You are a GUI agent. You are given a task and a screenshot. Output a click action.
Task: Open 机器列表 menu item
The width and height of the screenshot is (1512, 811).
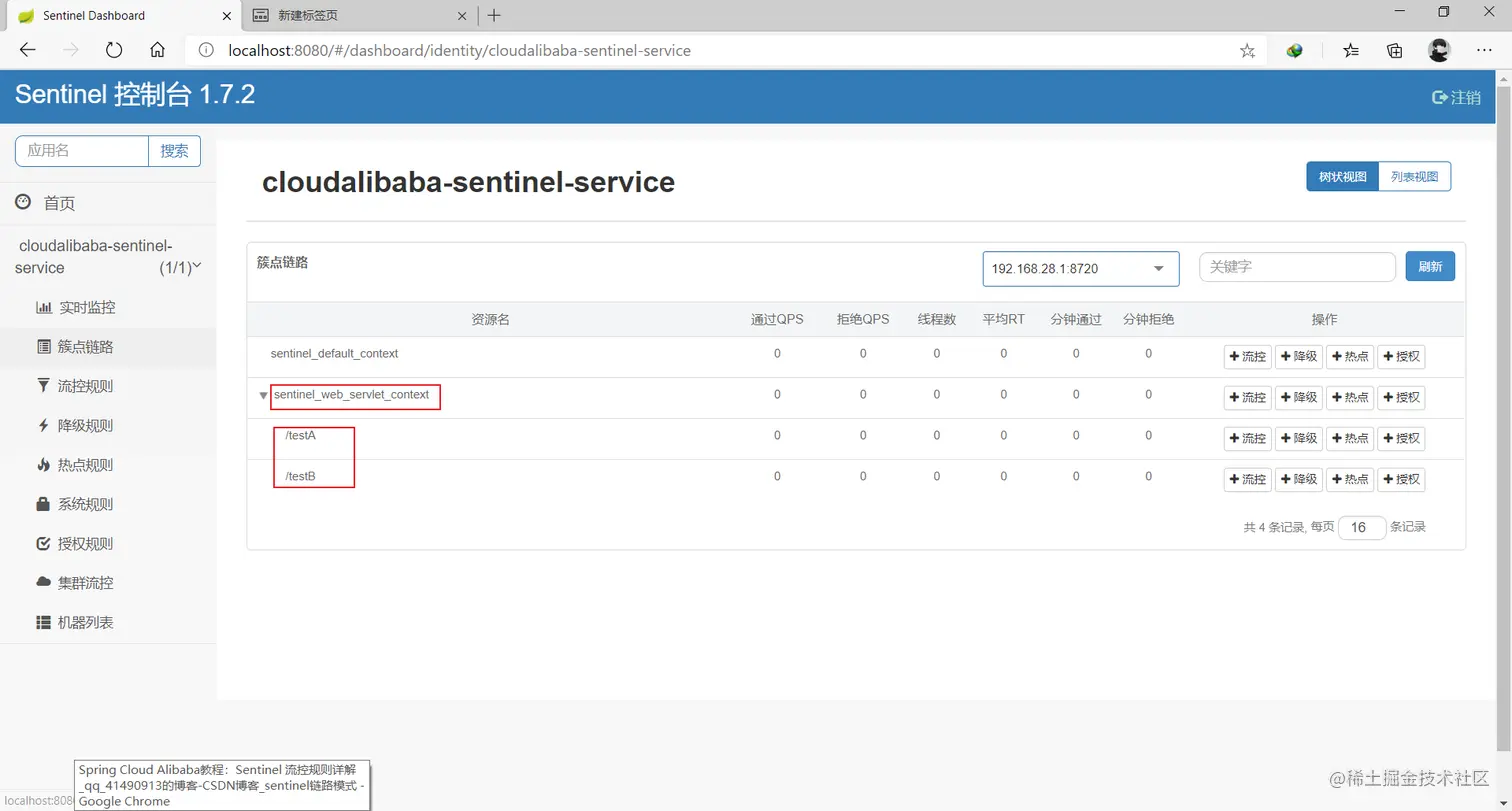(76, 622)
